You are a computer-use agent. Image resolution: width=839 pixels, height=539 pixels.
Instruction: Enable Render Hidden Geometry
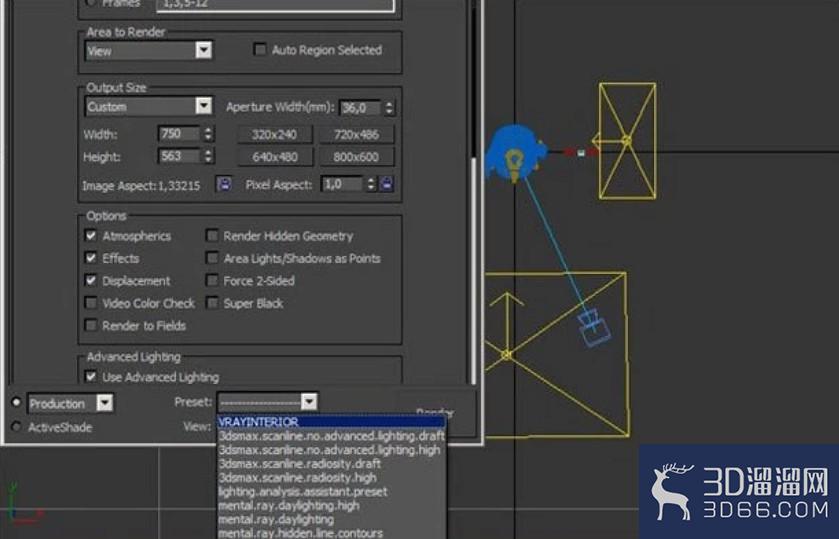click(212, 236)
